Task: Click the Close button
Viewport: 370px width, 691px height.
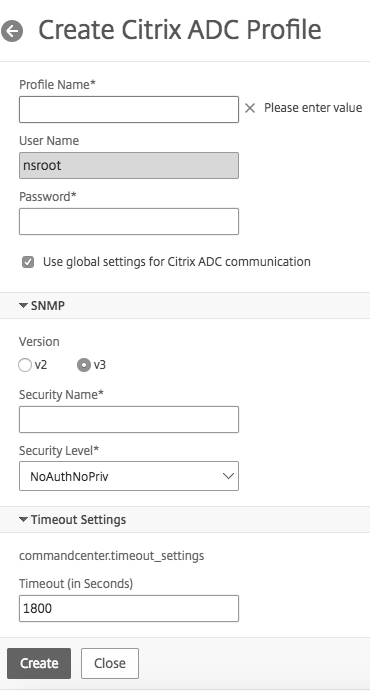Action: [x=110, y=663]
